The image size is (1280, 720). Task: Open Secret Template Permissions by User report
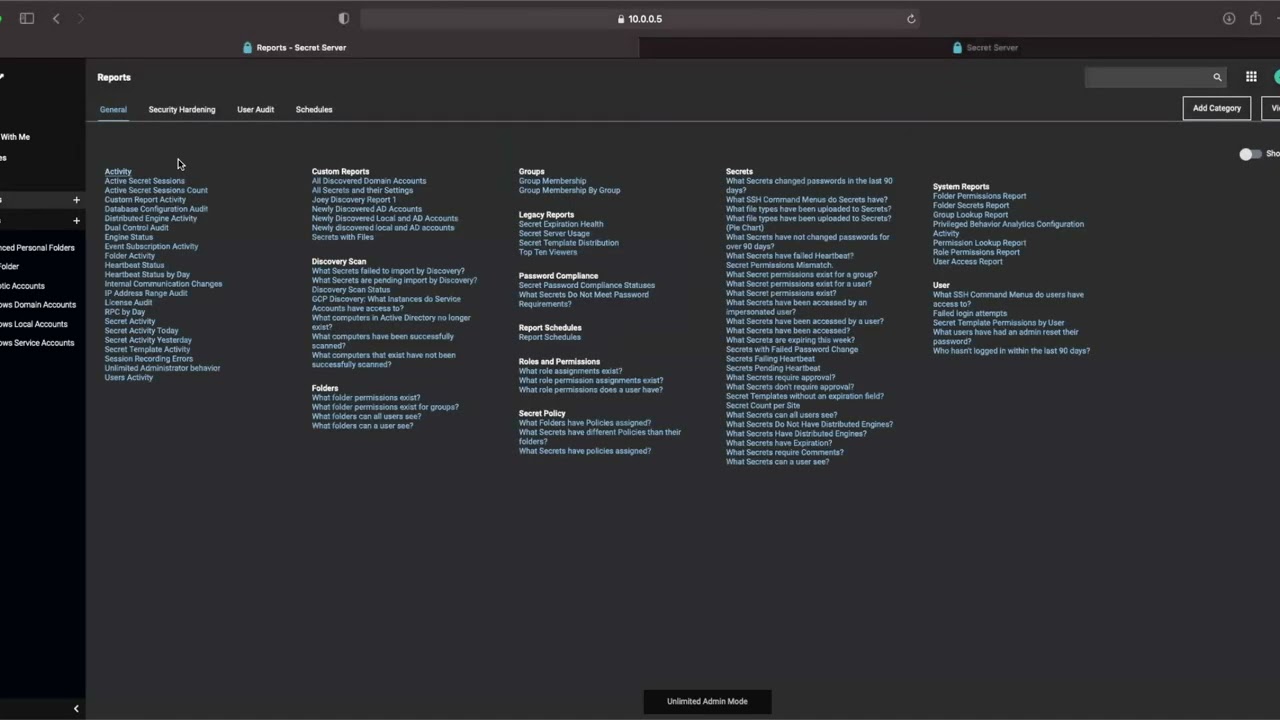pos(998,322)
